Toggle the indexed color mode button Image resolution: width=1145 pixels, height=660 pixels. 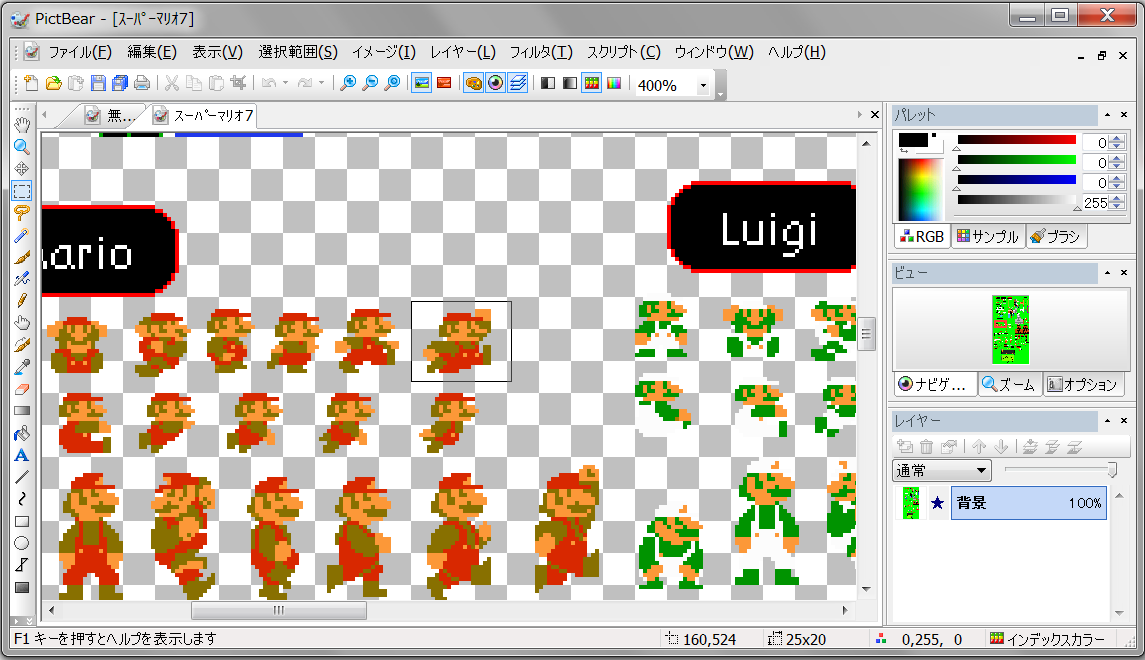click(592, 83)
